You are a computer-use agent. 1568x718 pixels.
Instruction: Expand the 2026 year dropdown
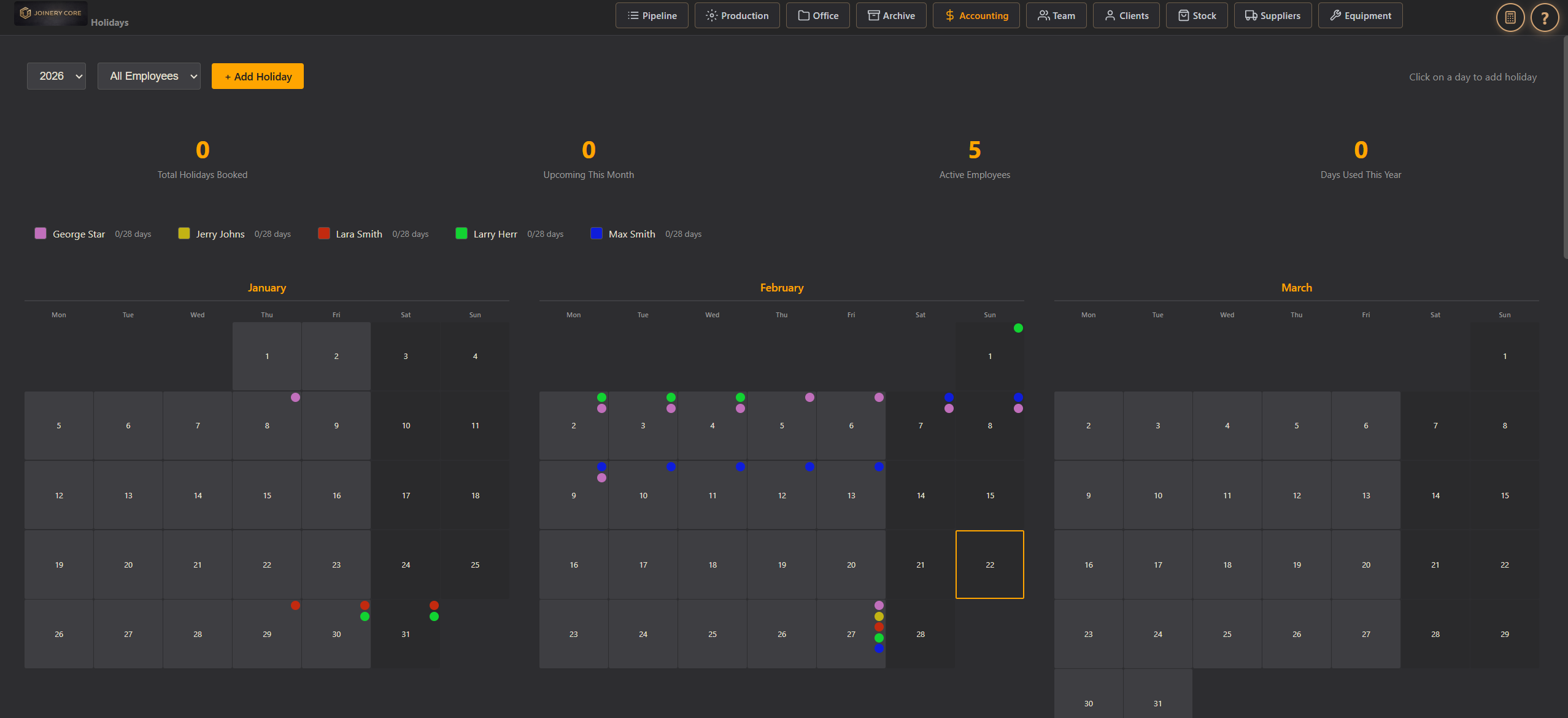pos(56,76)
